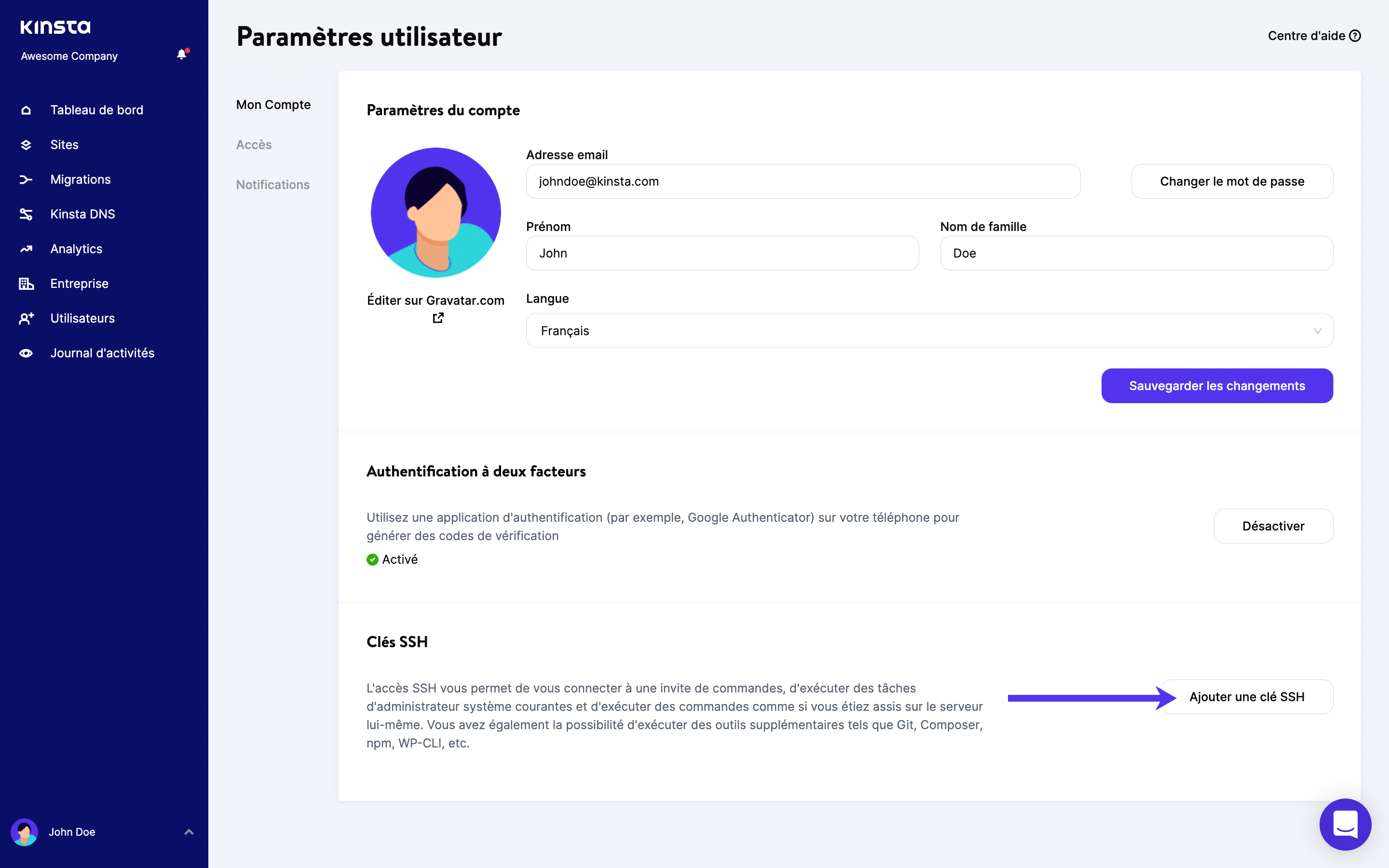
Task: Disable two-factor authentication via Désactiver
Action: pos(1274,526)
